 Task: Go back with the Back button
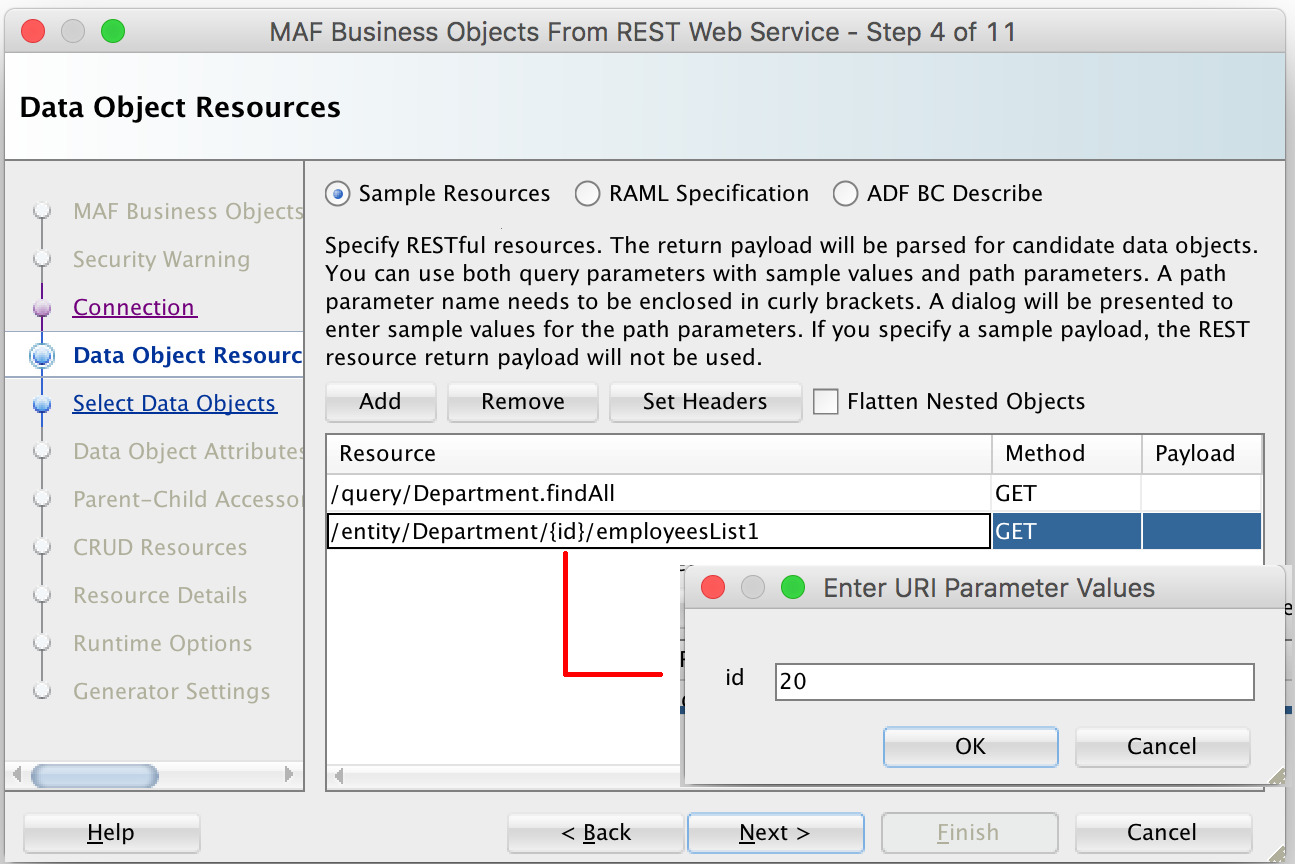coord(596,833)
